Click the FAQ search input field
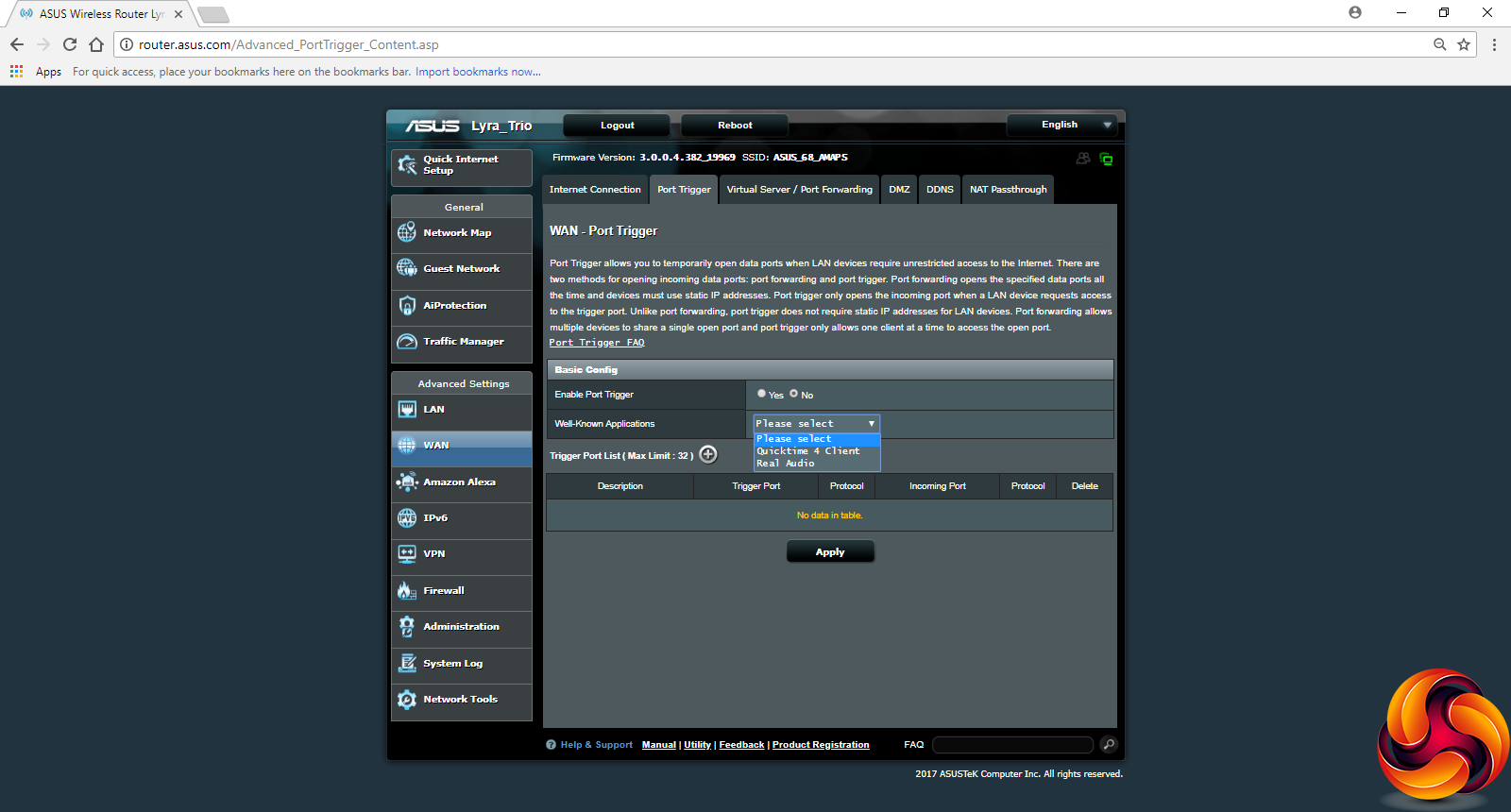 coord(1012,745)
